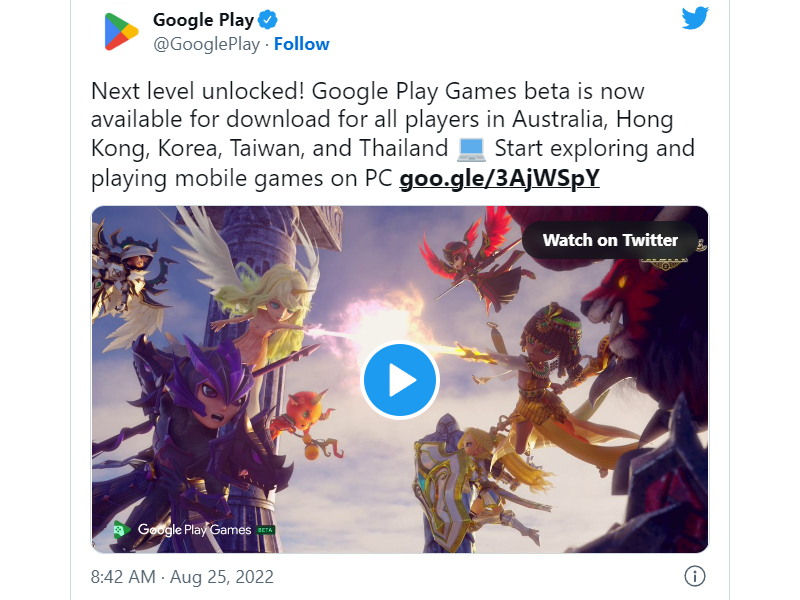The width and height of the screenshot is (800, 600).
Task: Click the blue verified badge
Action: (267, 20)
